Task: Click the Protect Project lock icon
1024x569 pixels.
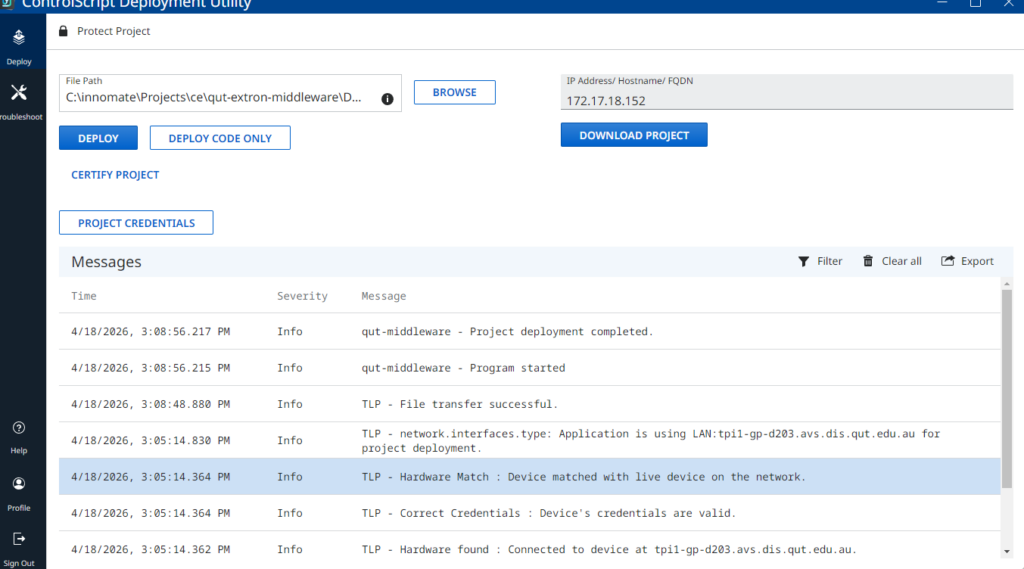Action: 64,31
